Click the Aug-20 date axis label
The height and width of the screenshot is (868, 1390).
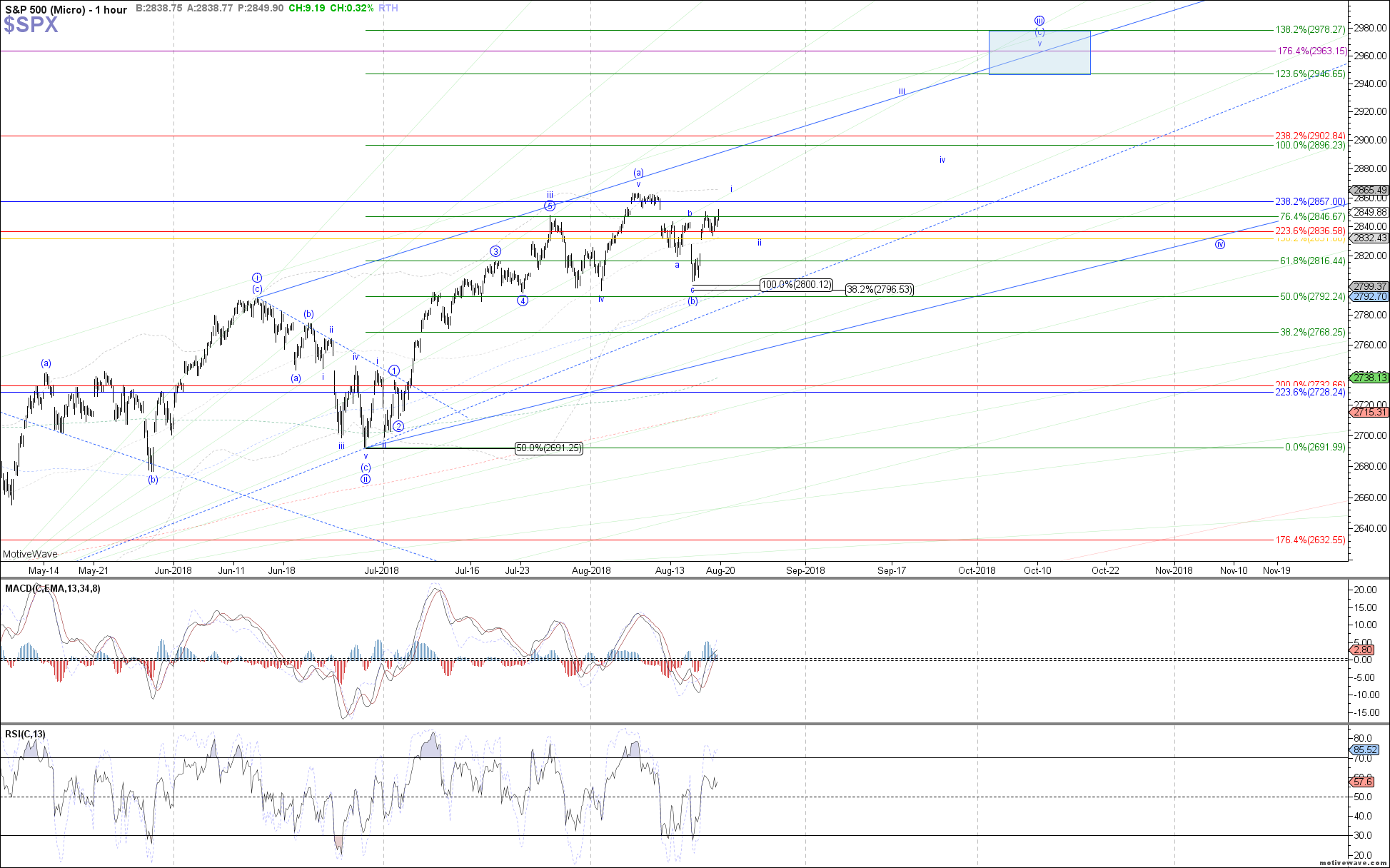tap(720, 570)
